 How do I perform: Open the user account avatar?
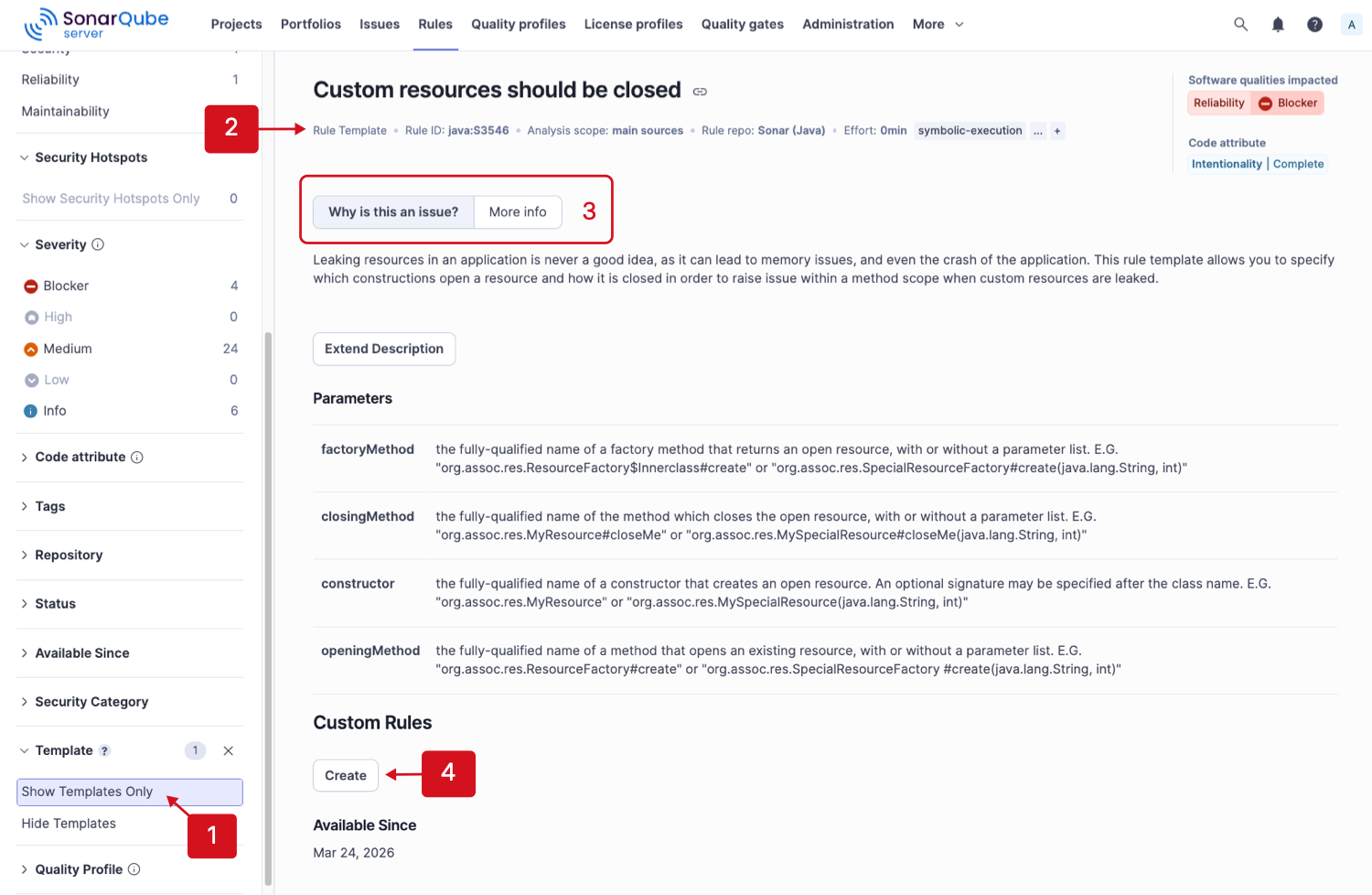point(1351,25)
